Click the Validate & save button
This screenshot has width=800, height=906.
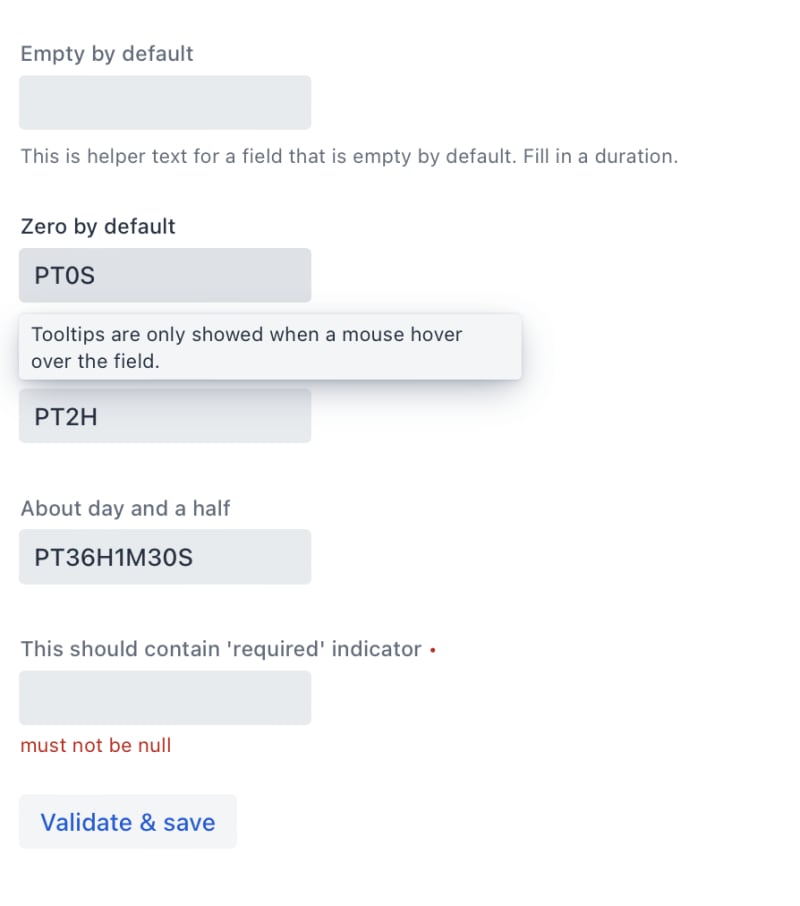(x=128, y=822)
